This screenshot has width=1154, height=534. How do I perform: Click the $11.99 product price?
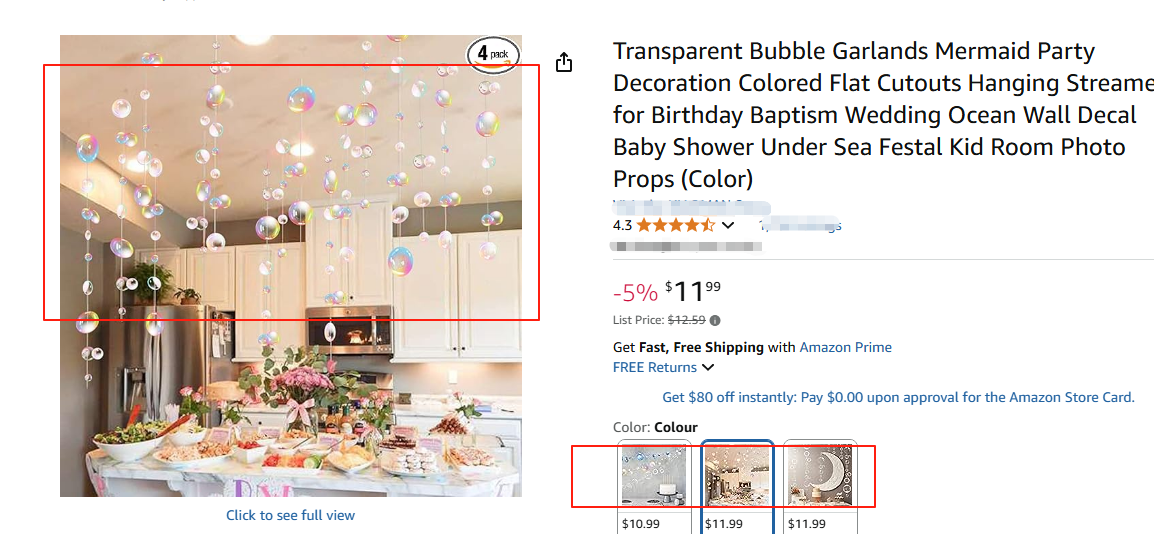point(692,292)
